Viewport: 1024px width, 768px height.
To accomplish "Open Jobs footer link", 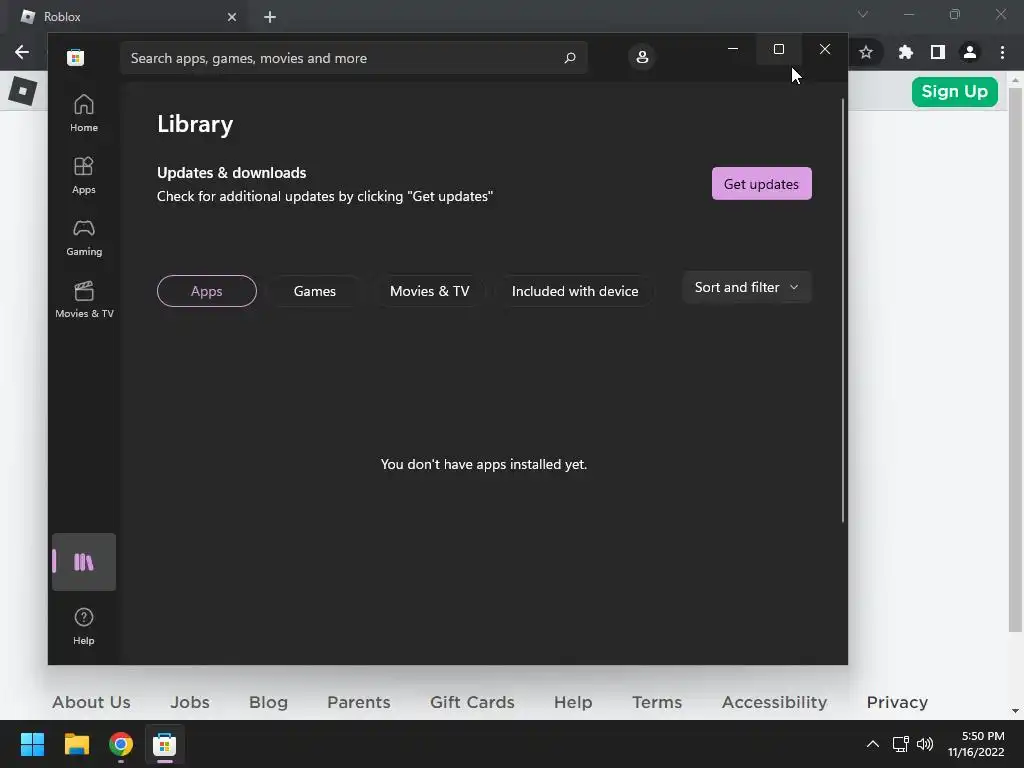I will tap(190, 702).
